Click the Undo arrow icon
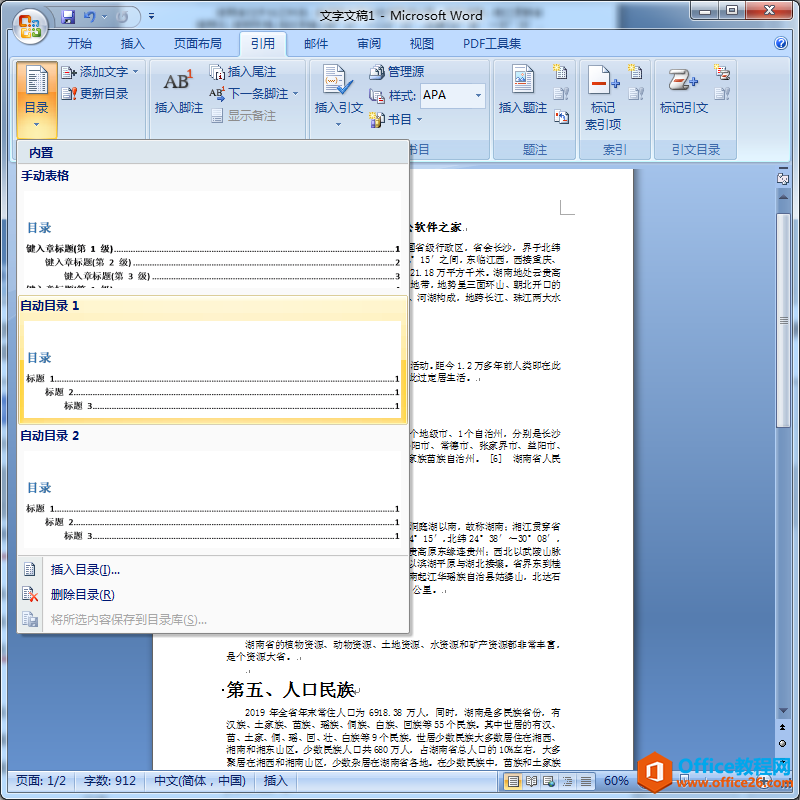 coord(90,17)
